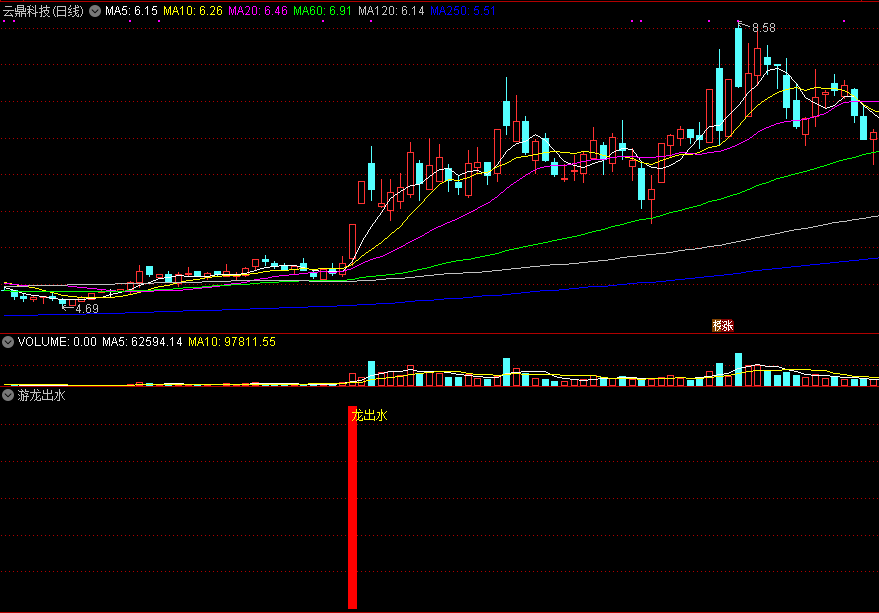Select the VOLUME: 0.00 readout
The image size is (879, 613).
pyautogui.click(x=57, y=342)
